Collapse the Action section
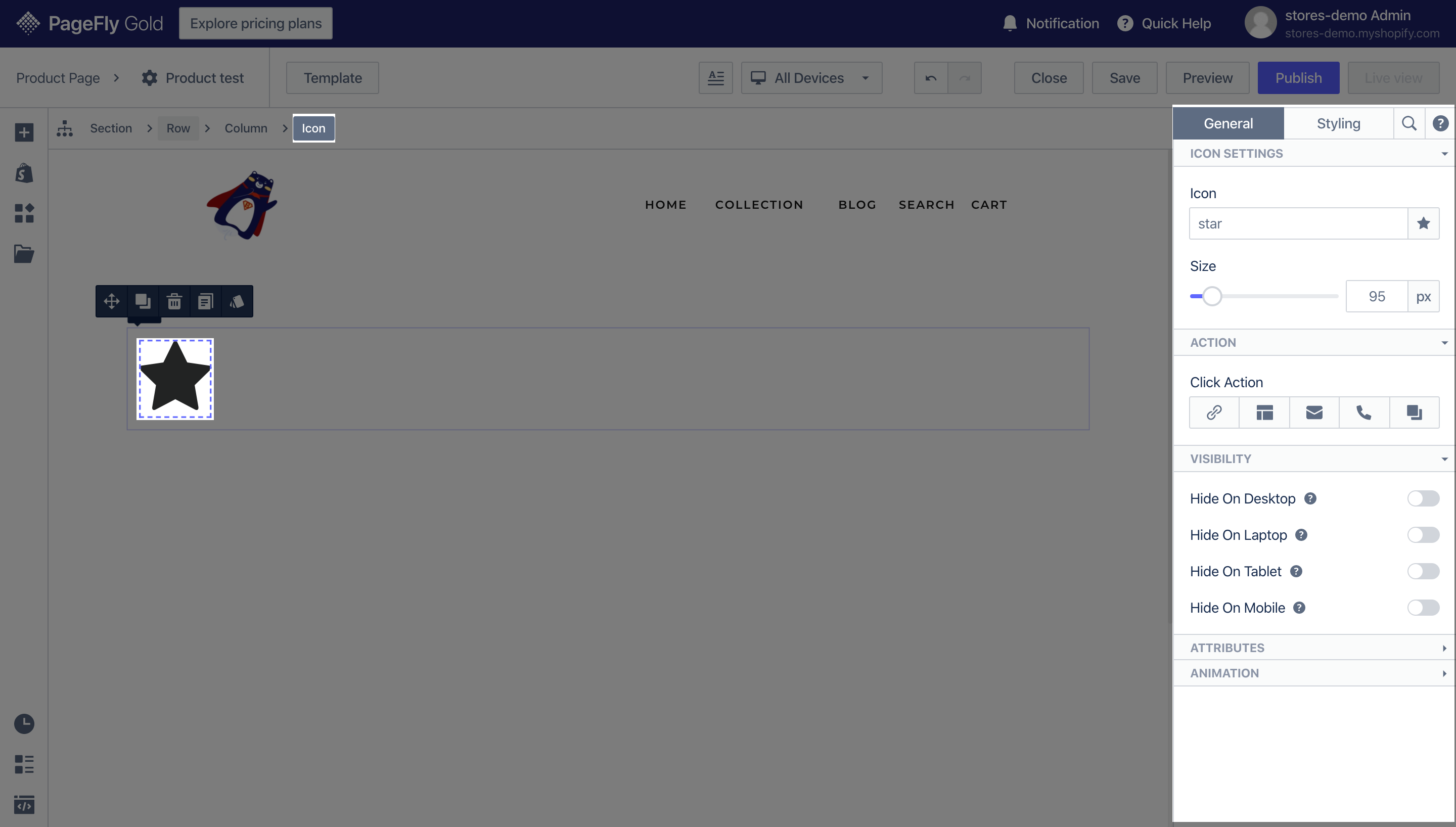This screenshot has height=827, width=1456. point(1313,343)
